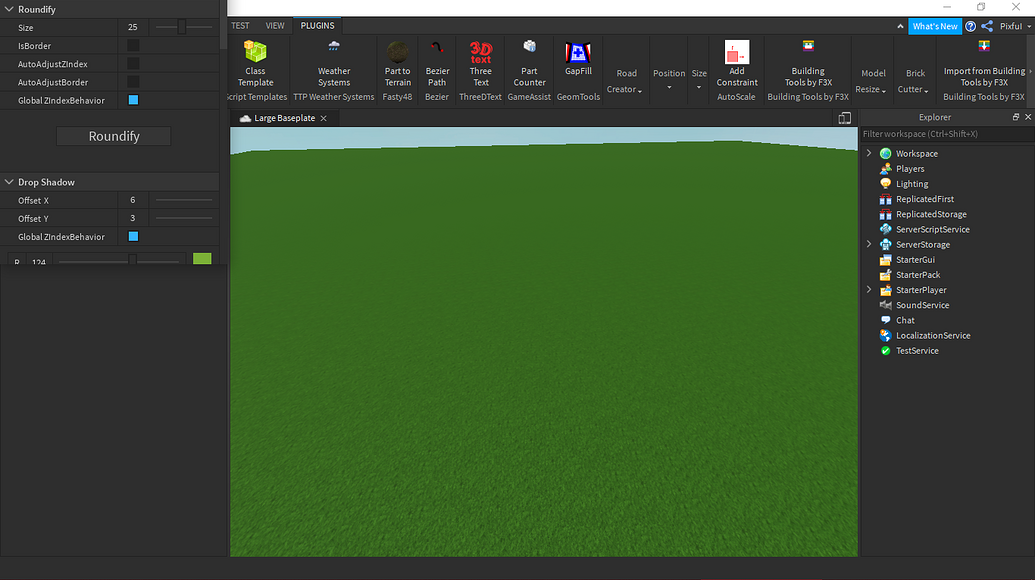Collapse the Drop Shadow section

click(9, 182)
